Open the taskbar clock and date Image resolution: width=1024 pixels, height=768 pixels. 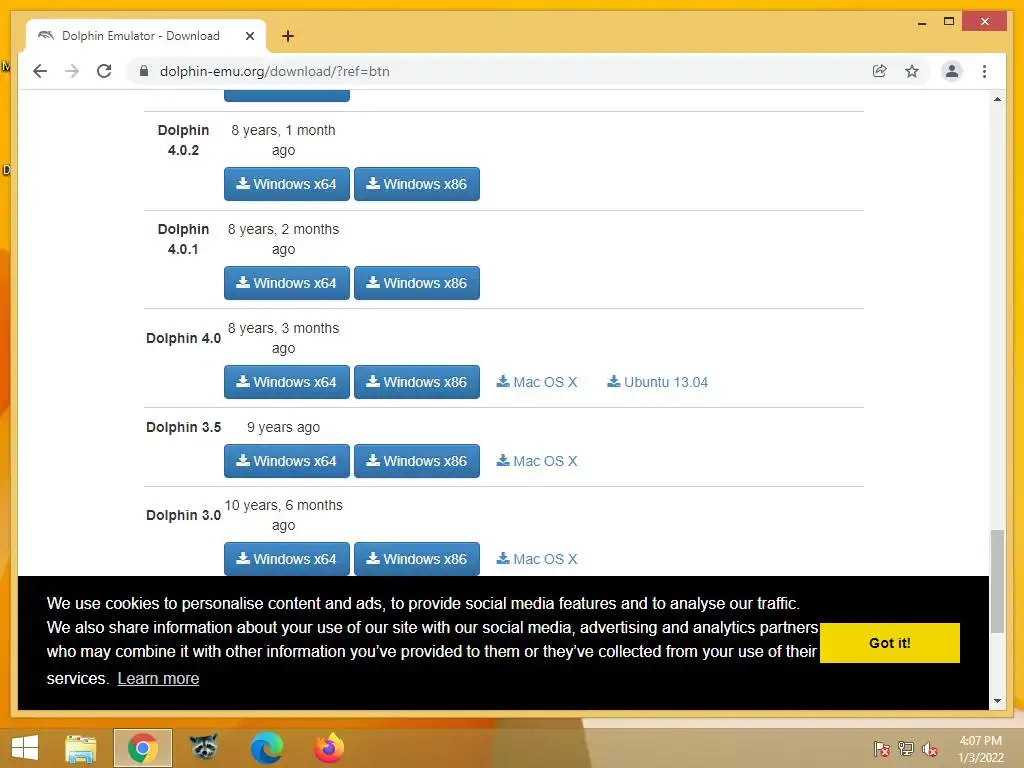[x=980, y=749]
